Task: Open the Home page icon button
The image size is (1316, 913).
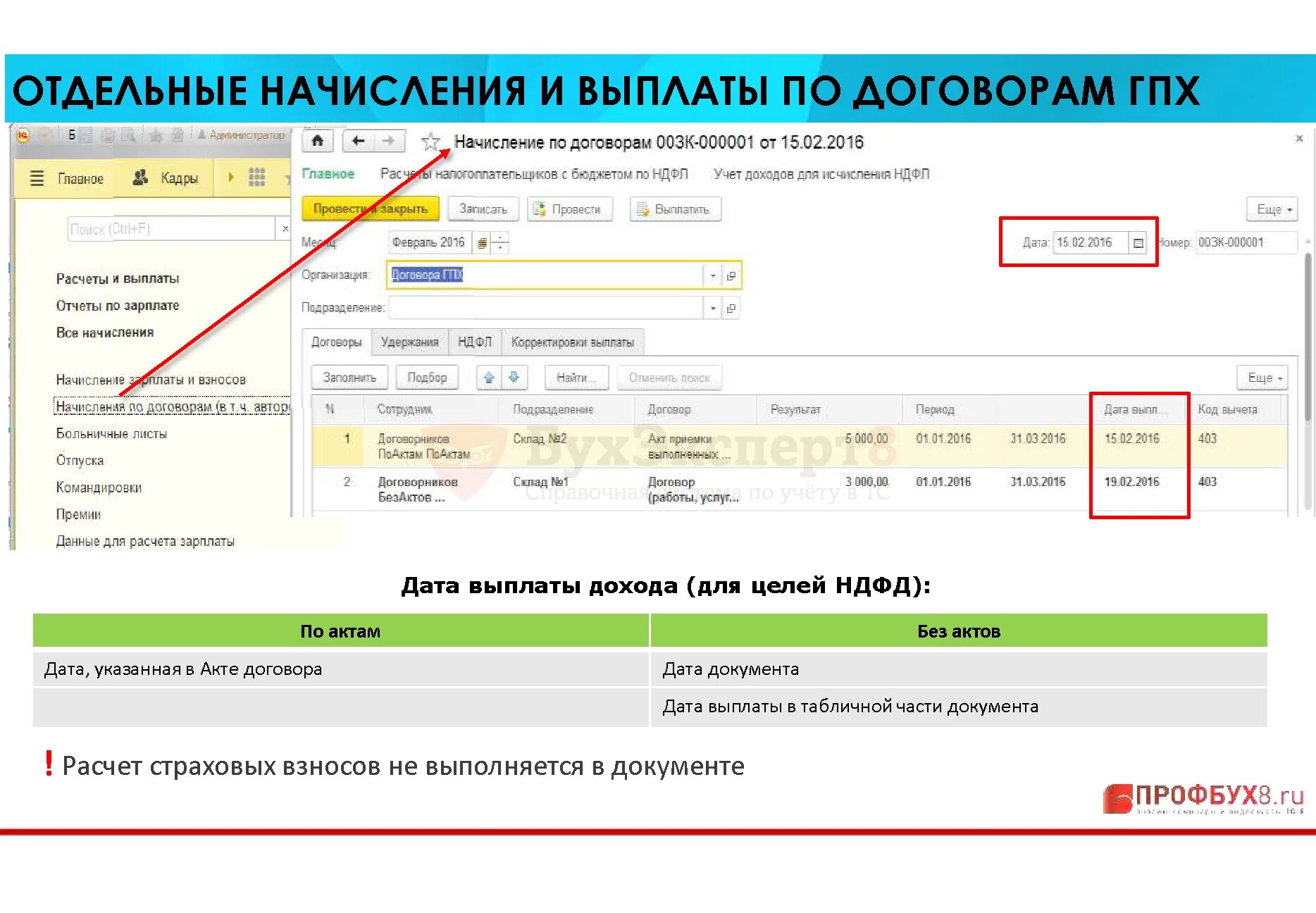Action: tap(317, 142)
